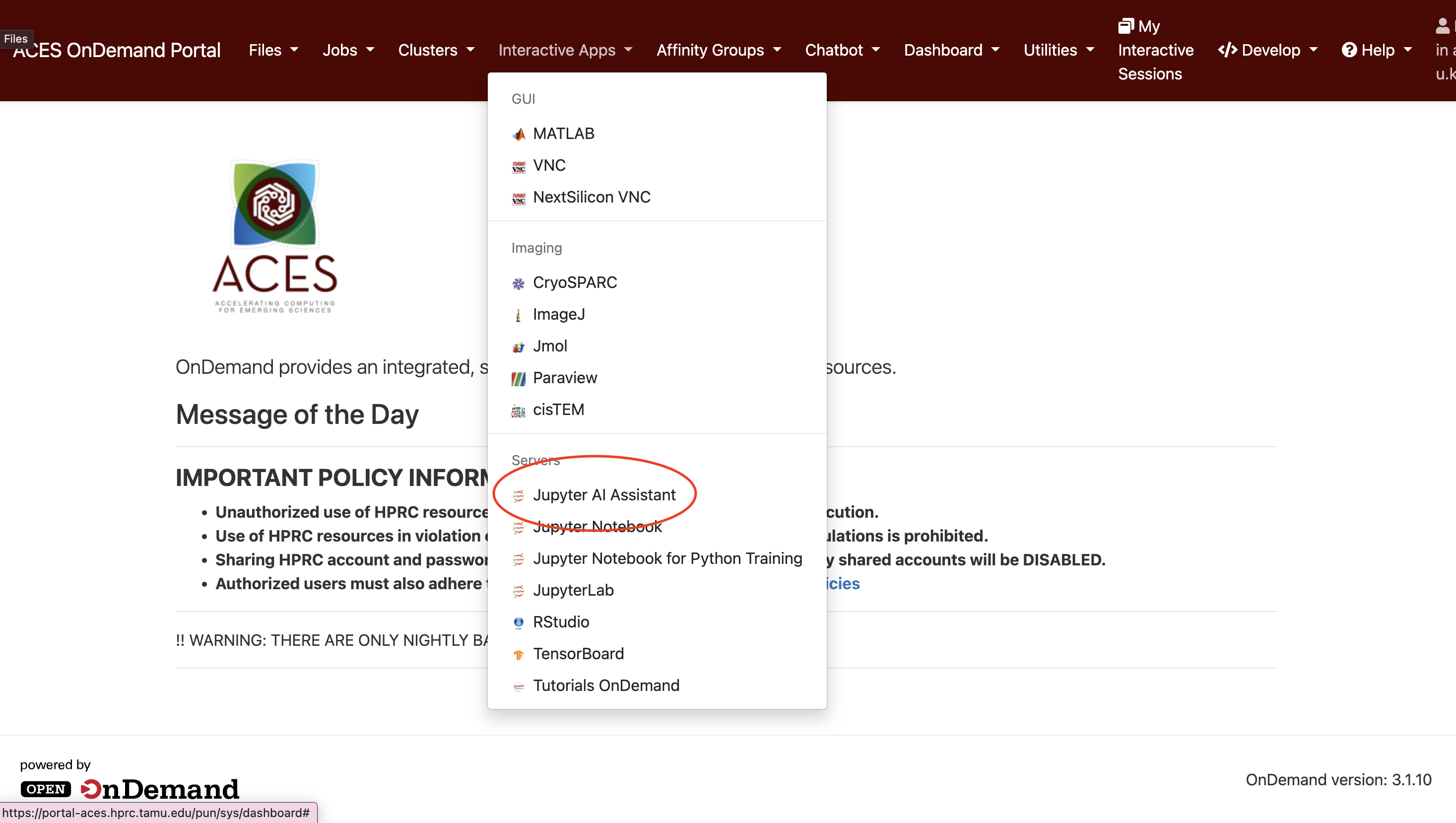Open My Interactive Sessions
Screen dimensions: 1456x823
(1155, 50)
